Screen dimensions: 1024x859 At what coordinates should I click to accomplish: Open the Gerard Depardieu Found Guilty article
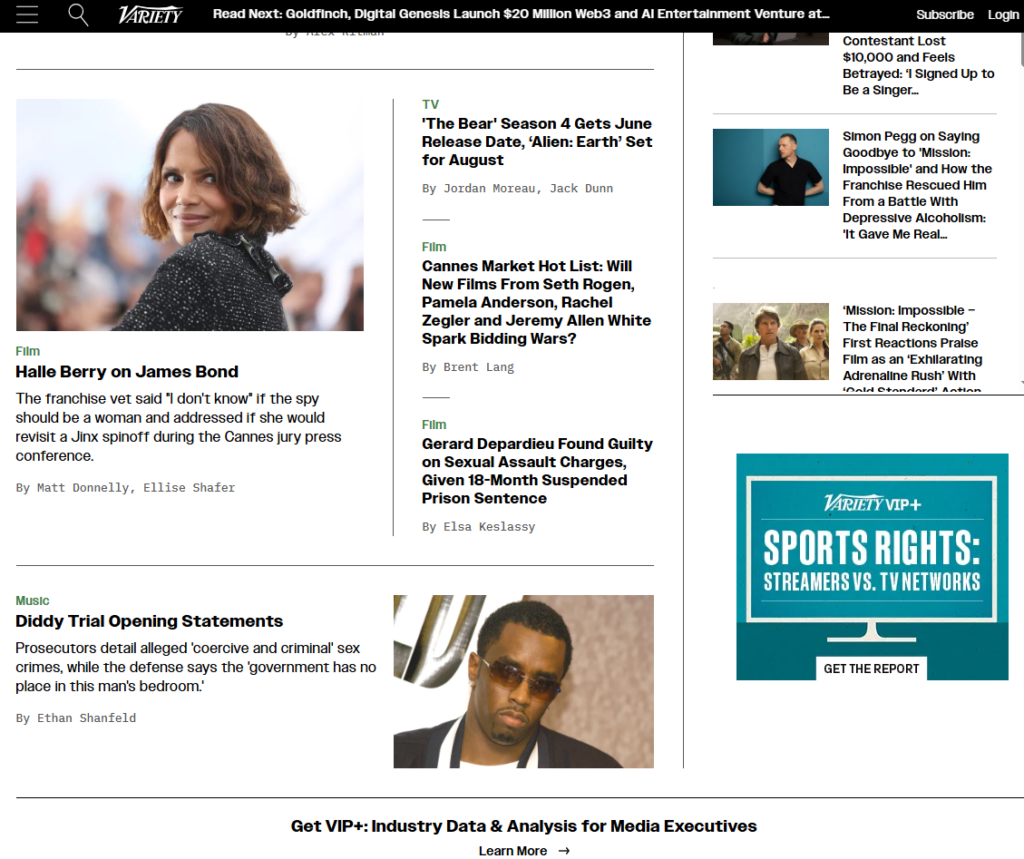pos(537,471)
